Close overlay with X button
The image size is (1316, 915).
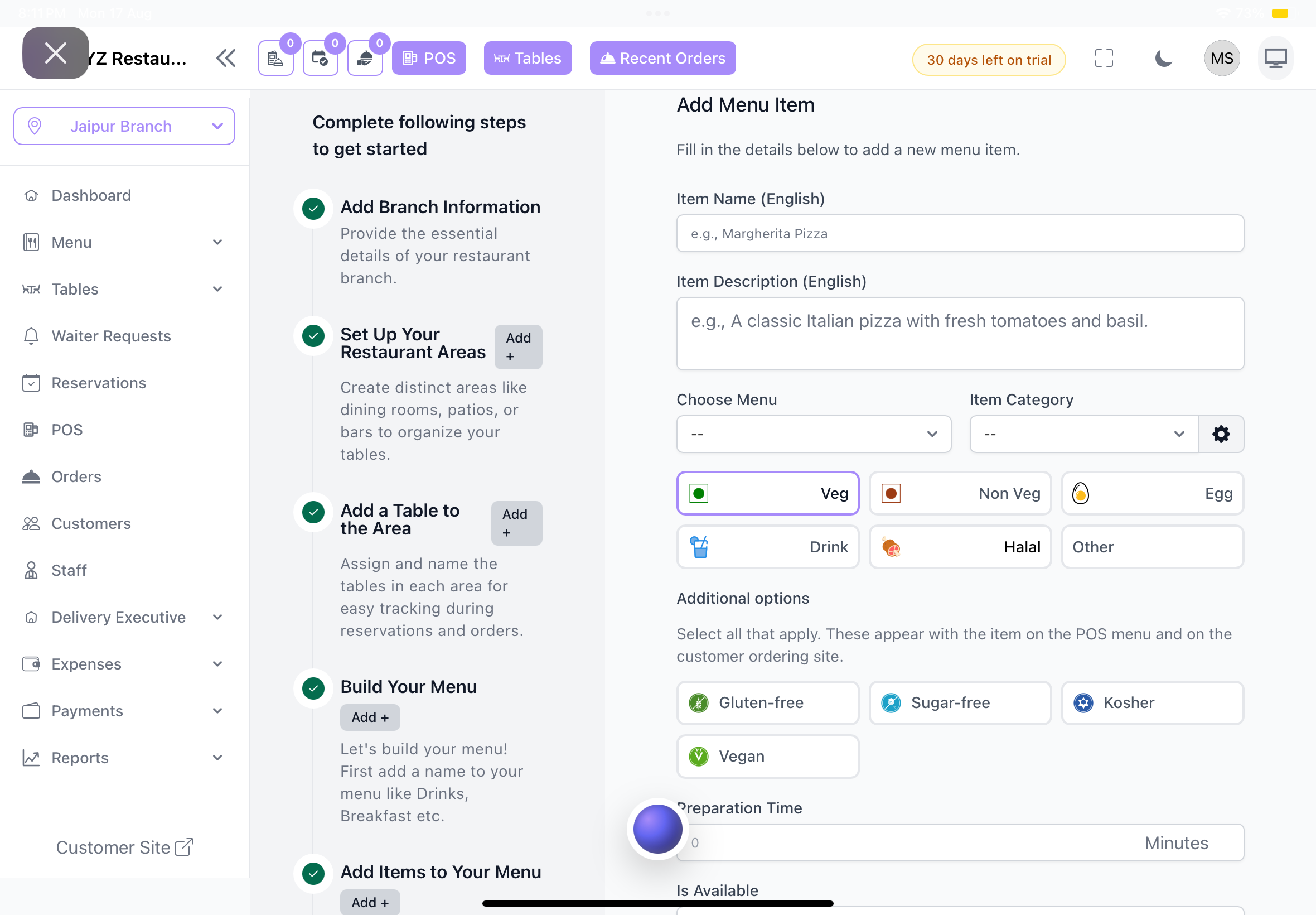coord(56,53)
